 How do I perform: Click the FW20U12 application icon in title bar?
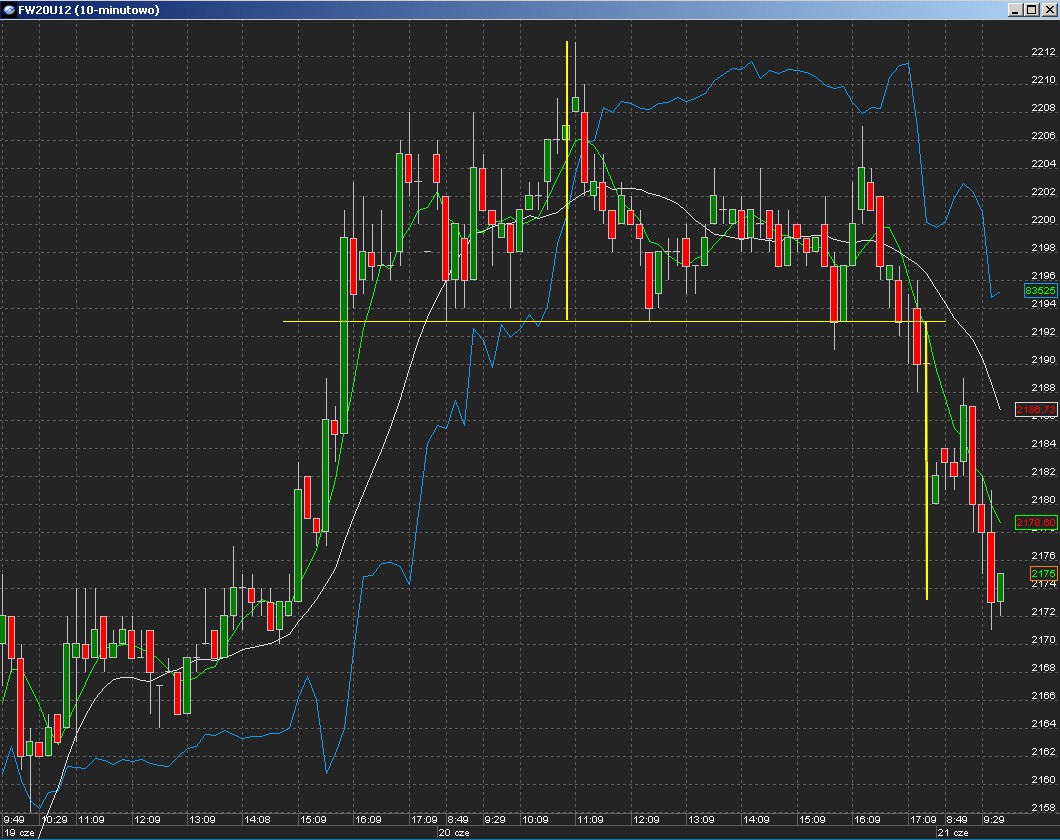(9, 10)
